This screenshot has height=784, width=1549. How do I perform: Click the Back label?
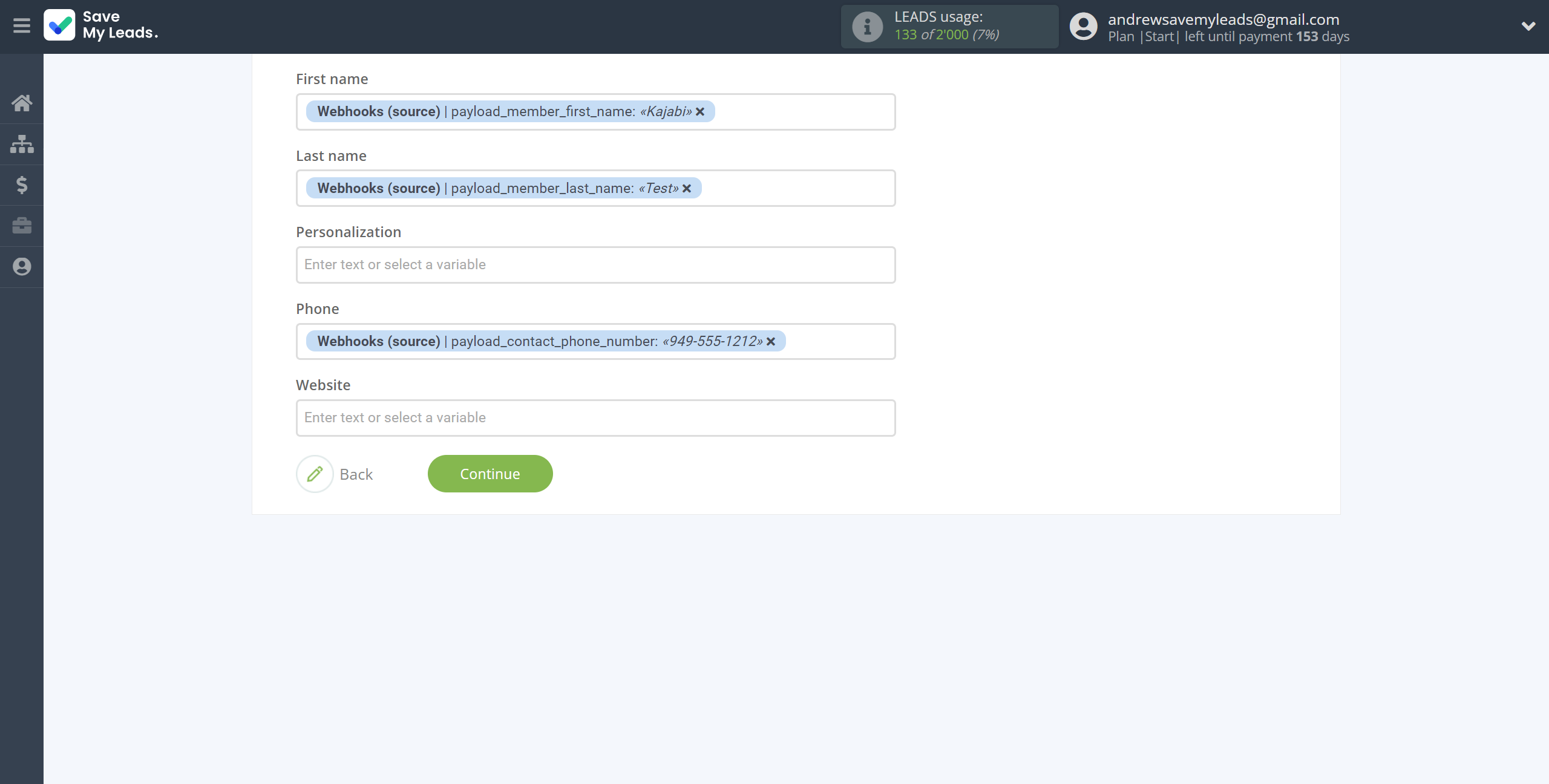[x=356, y=474]
